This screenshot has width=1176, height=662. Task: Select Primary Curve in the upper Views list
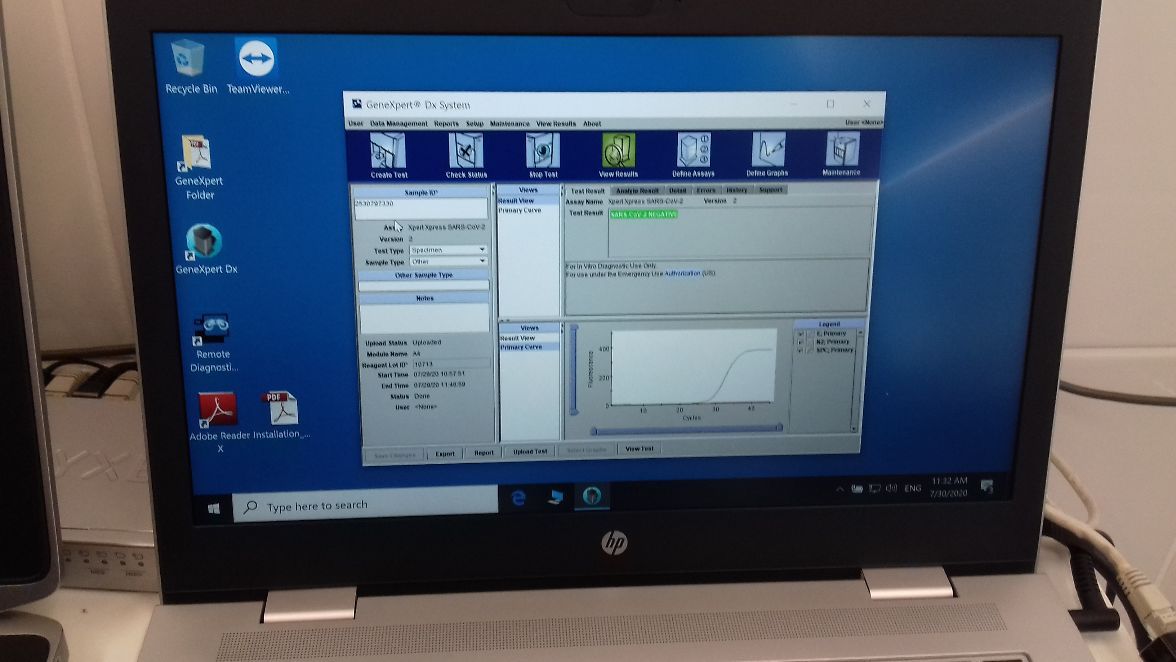(528, 210)
